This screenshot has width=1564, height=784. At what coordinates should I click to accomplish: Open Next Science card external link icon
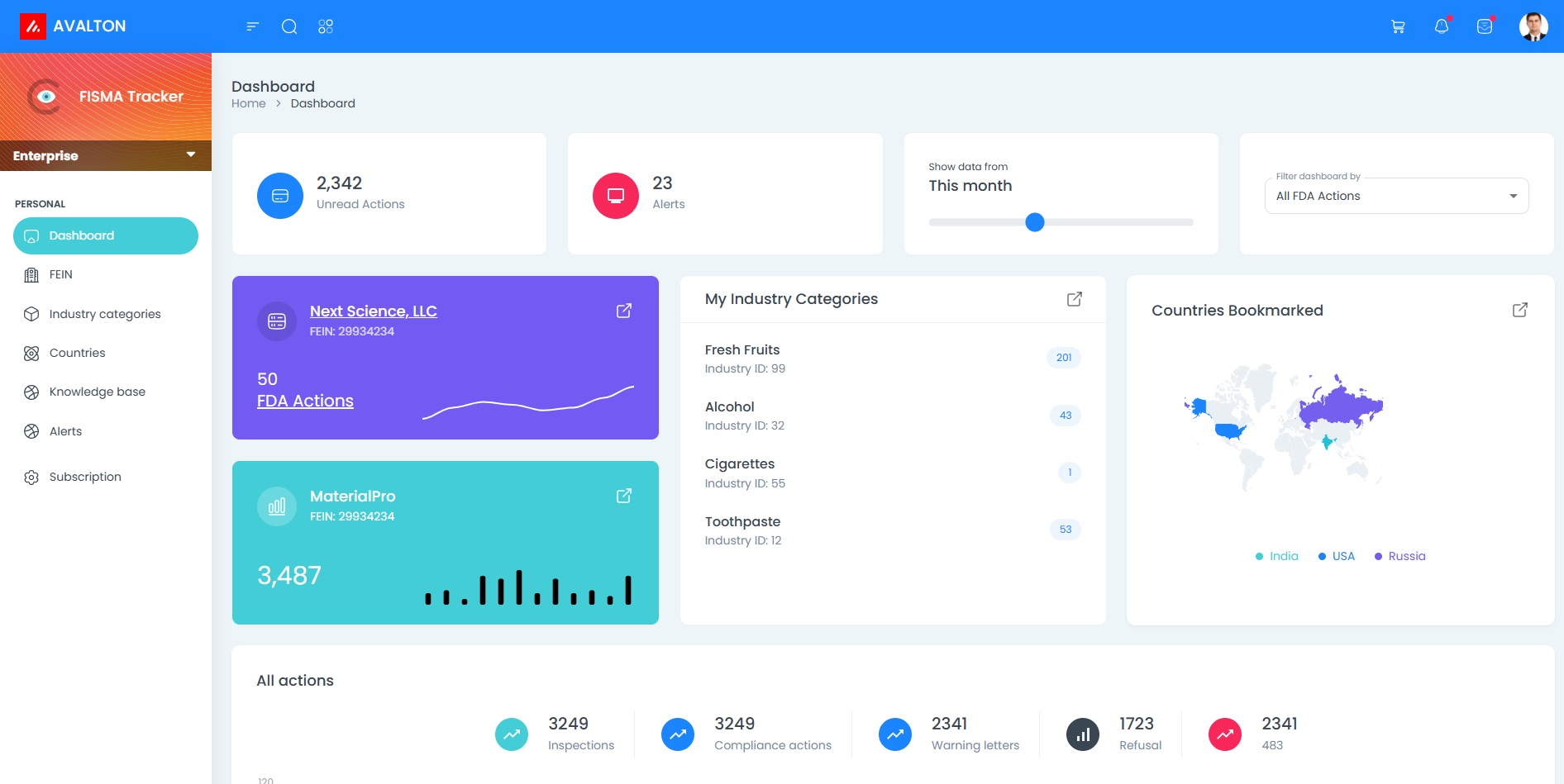point(624,311)
